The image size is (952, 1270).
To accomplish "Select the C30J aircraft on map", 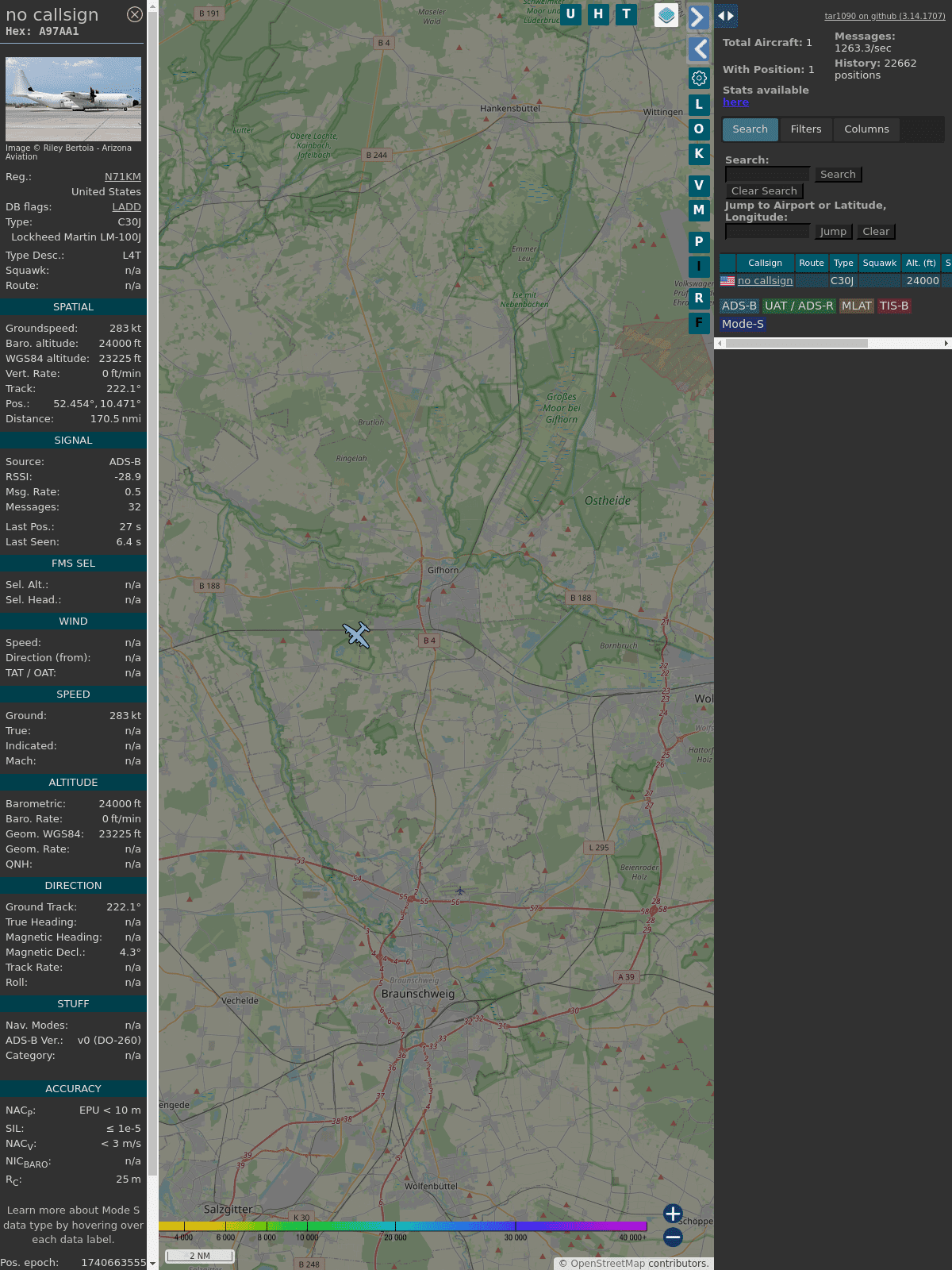I will (357, 635).
